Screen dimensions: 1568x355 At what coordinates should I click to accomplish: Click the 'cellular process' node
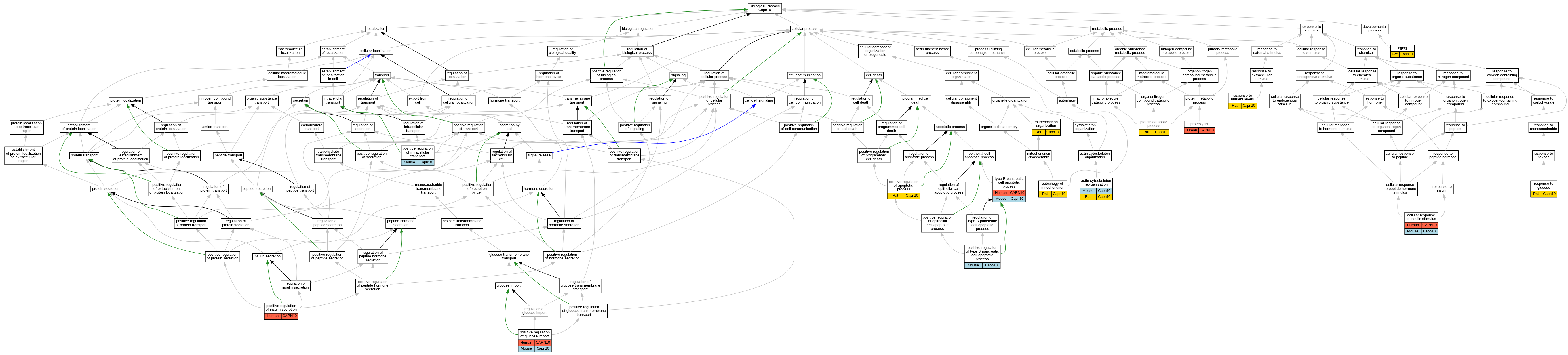point(804,29)
